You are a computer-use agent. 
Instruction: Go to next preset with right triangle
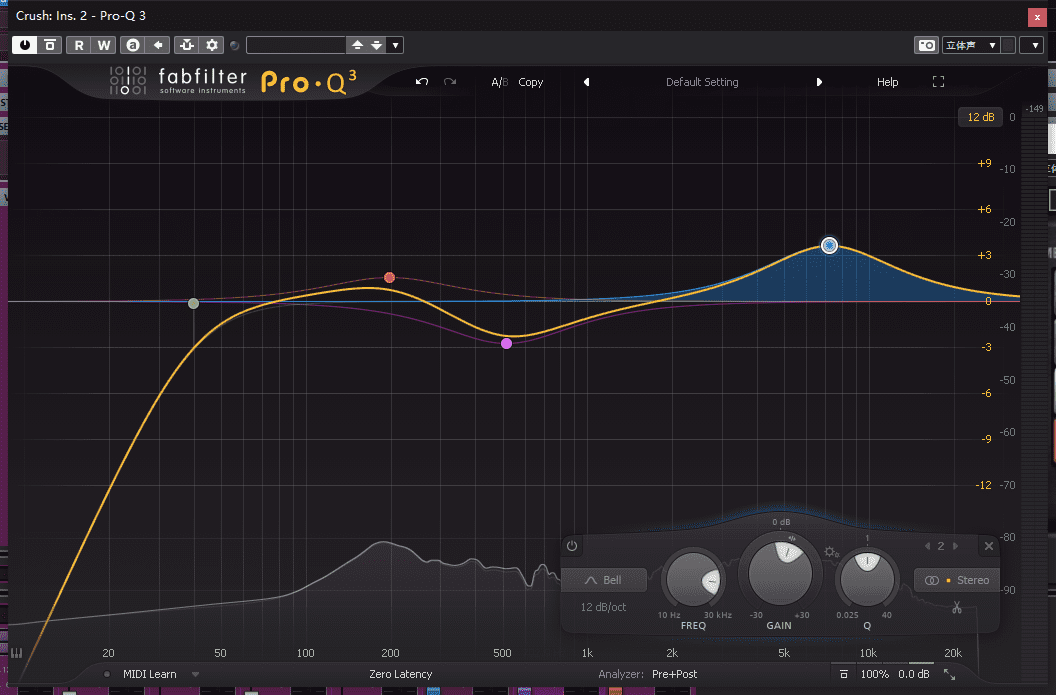[x=819, y=82]
